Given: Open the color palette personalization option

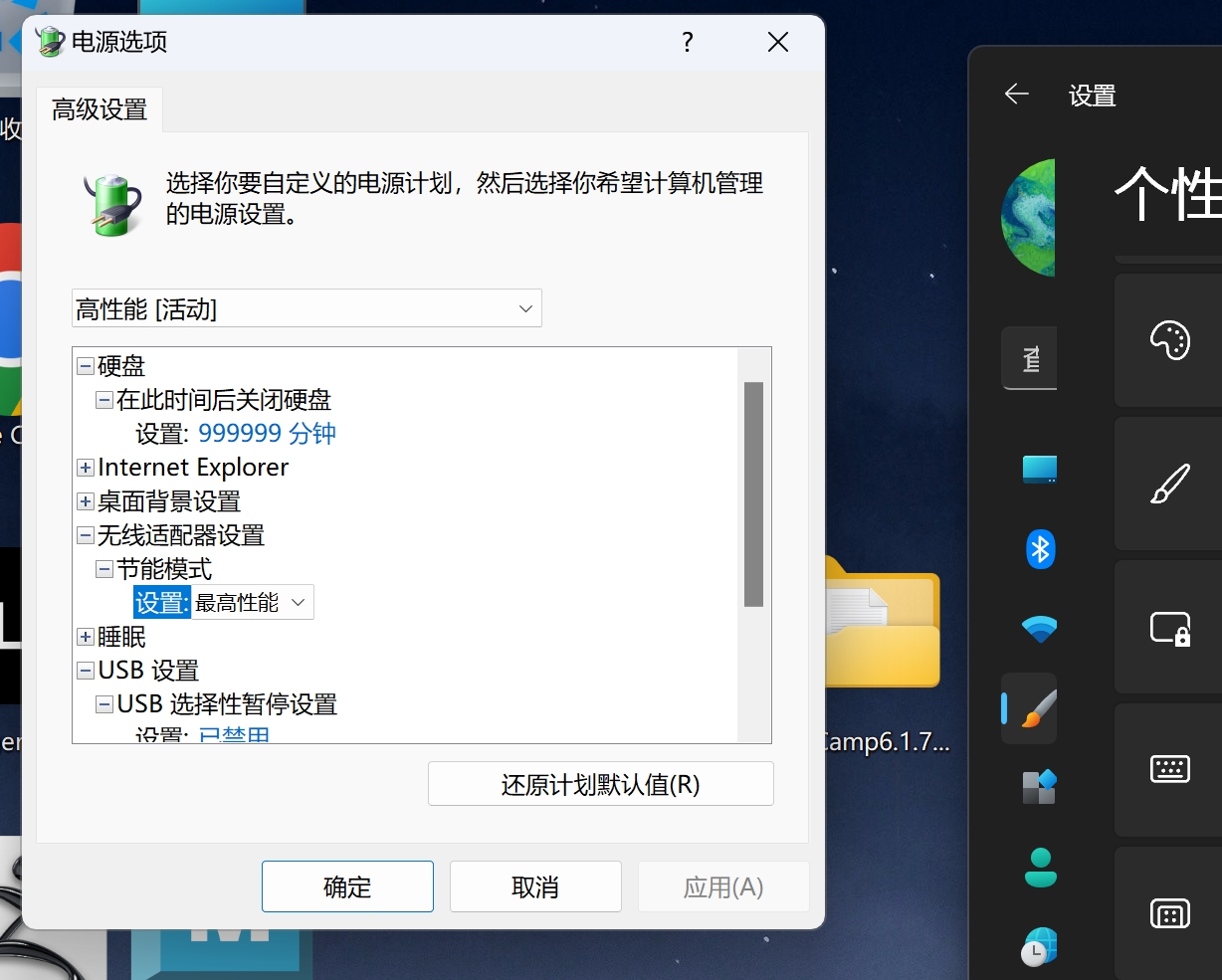Looking at the screenshot, I should [1169, 340].
